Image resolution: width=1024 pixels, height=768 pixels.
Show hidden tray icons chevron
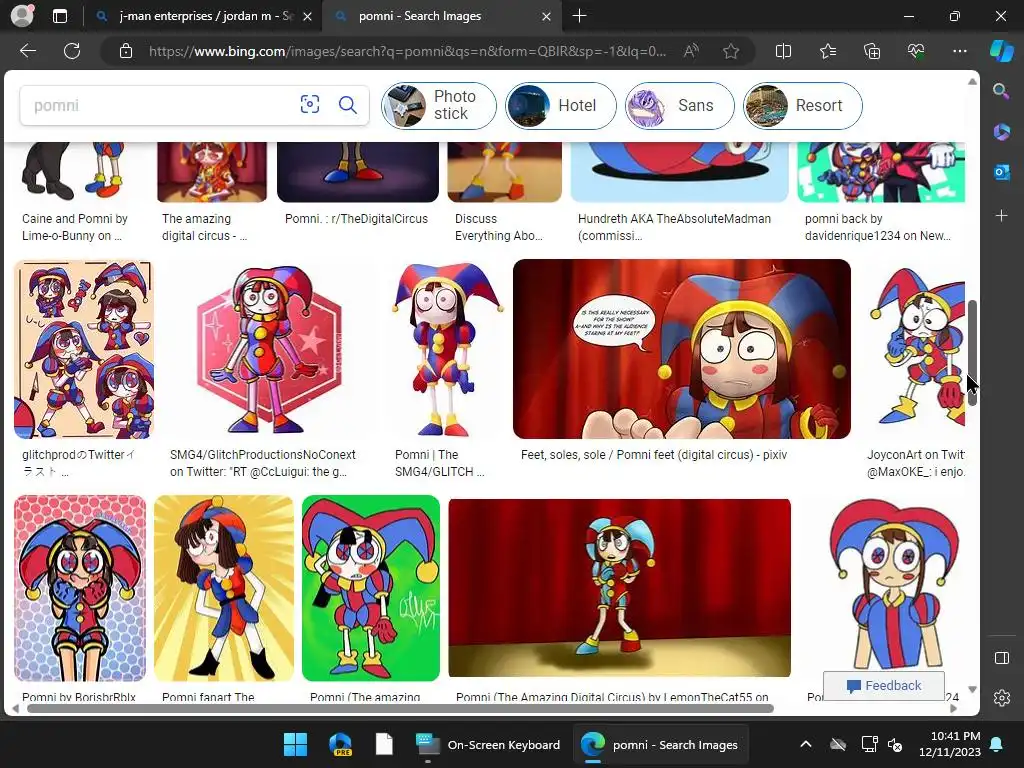[x=806, y=744]
